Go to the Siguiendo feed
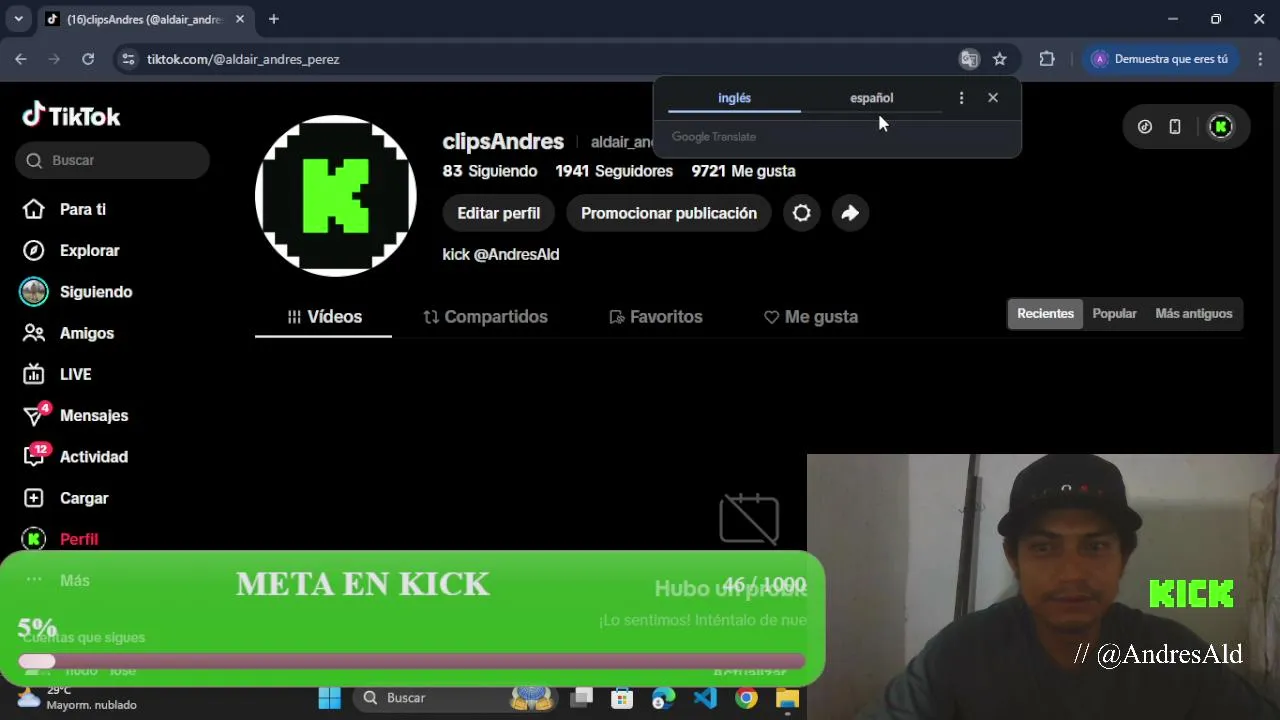This screenshot has height=720, width=1280. (x=76, y=292)
